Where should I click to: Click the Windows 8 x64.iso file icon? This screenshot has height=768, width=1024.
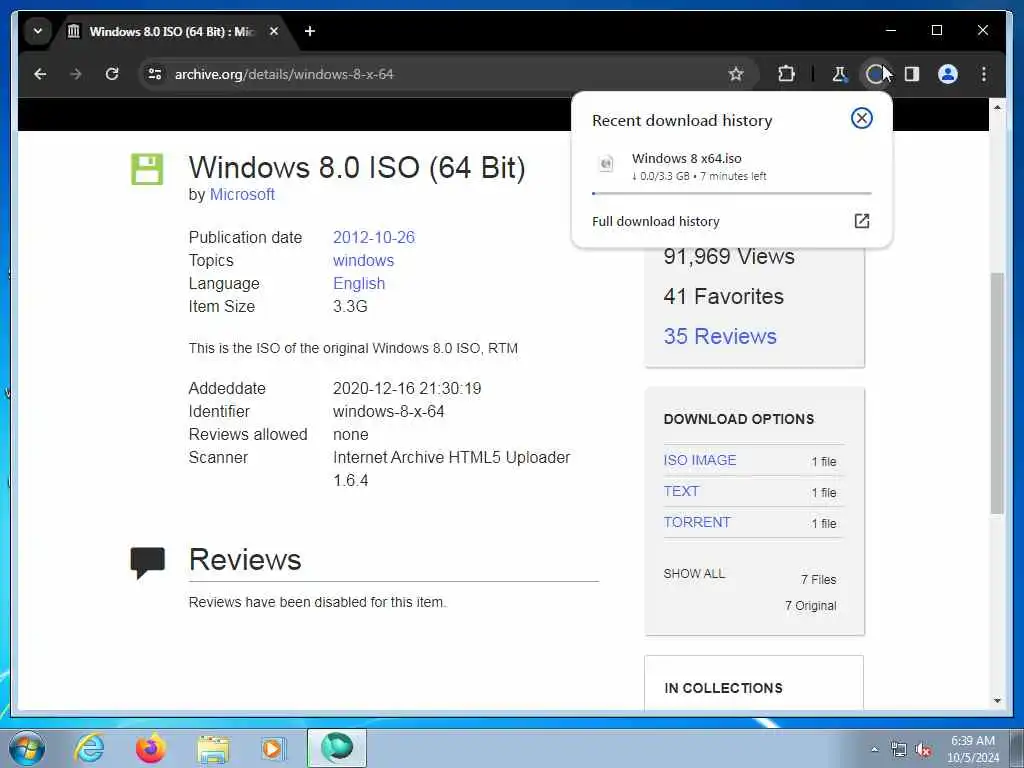tap(606, 163)
